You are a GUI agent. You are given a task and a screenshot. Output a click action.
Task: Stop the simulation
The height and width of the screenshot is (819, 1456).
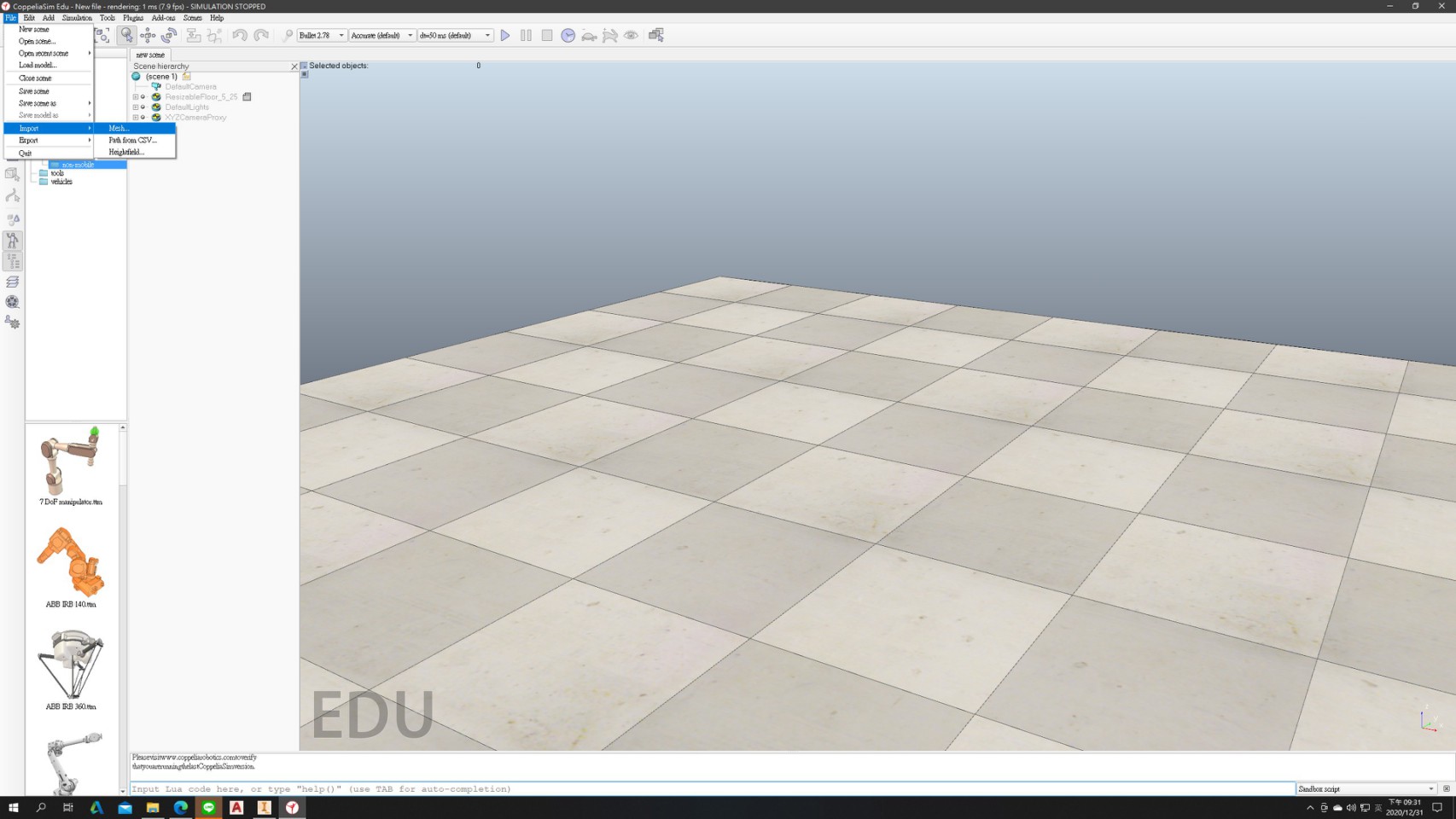click(x=547, y=35)
